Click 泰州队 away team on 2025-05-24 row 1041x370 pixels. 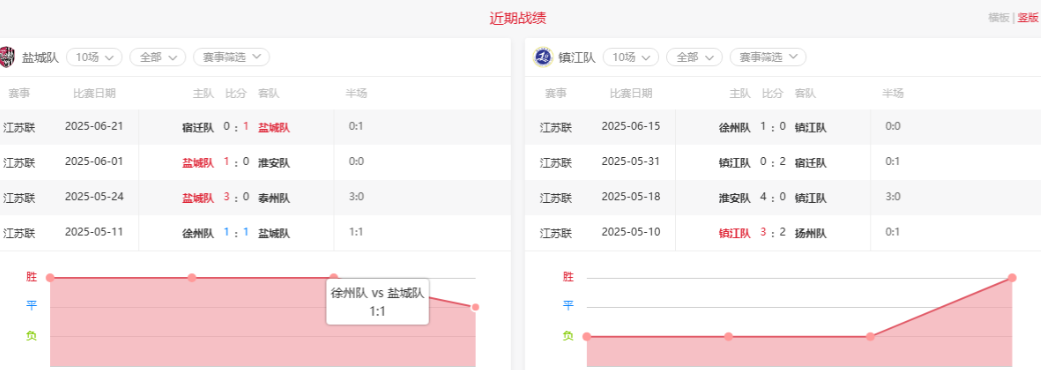[x=274, y=198]
